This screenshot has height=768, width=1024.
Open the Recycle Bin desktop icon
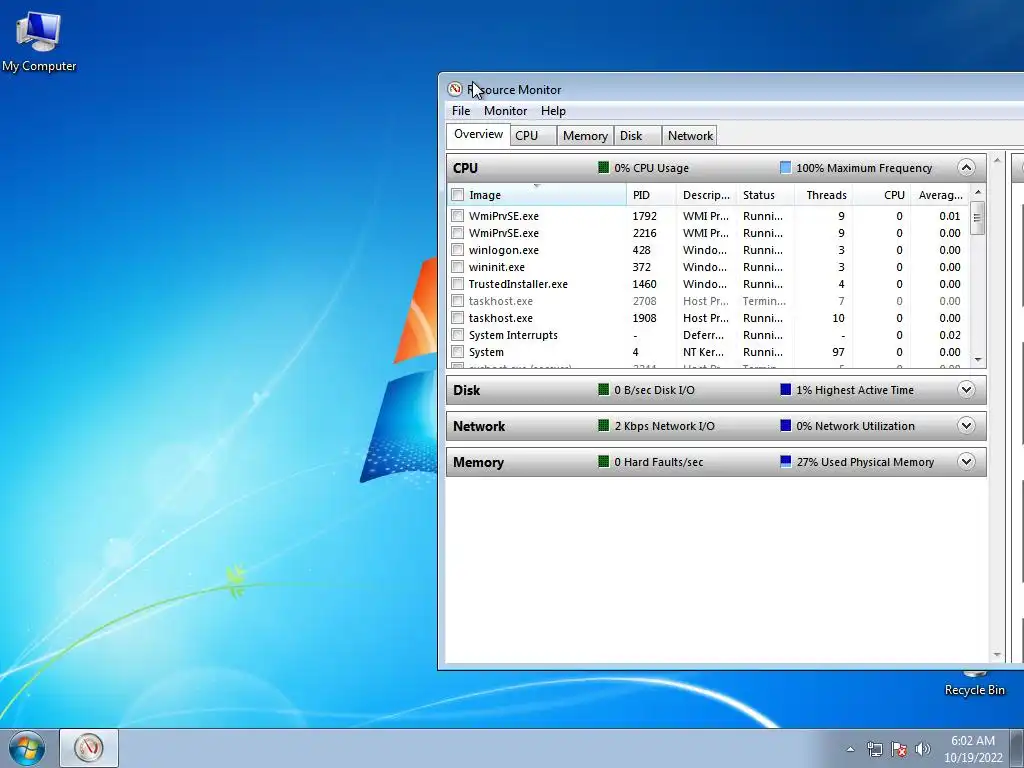tap(974, 684)
